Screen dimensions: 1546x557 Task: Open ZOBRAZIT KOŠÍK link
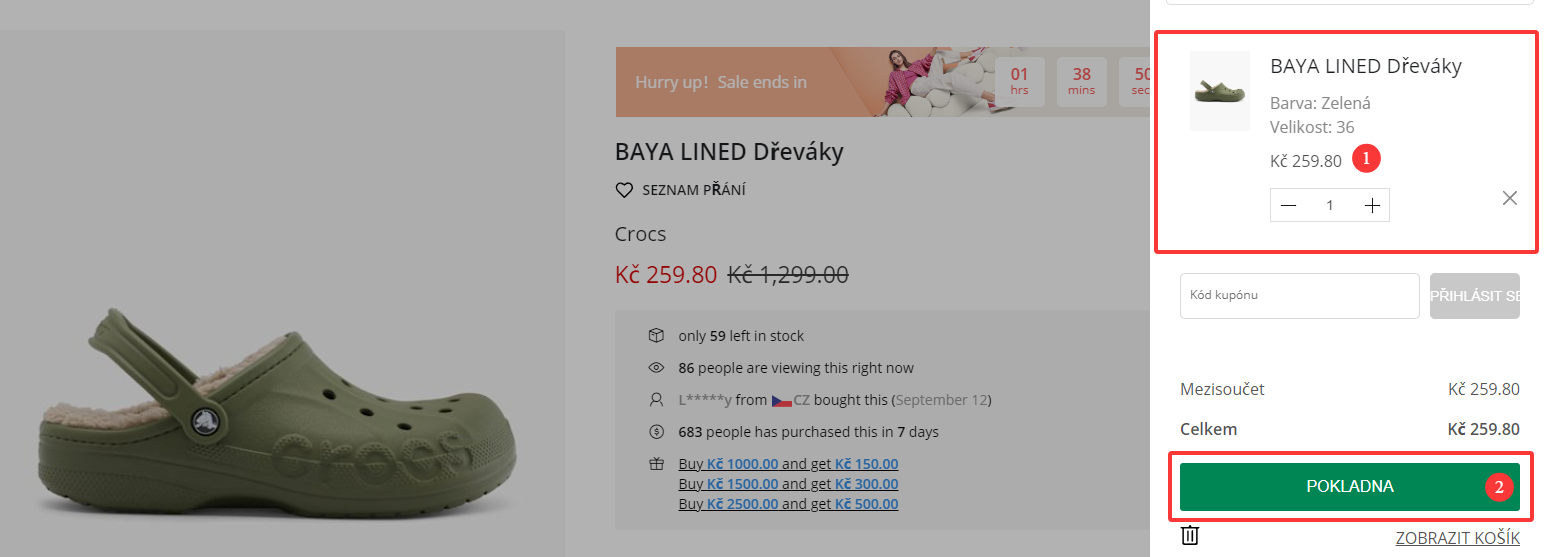pyautogui.click(x=1457, y=538)
